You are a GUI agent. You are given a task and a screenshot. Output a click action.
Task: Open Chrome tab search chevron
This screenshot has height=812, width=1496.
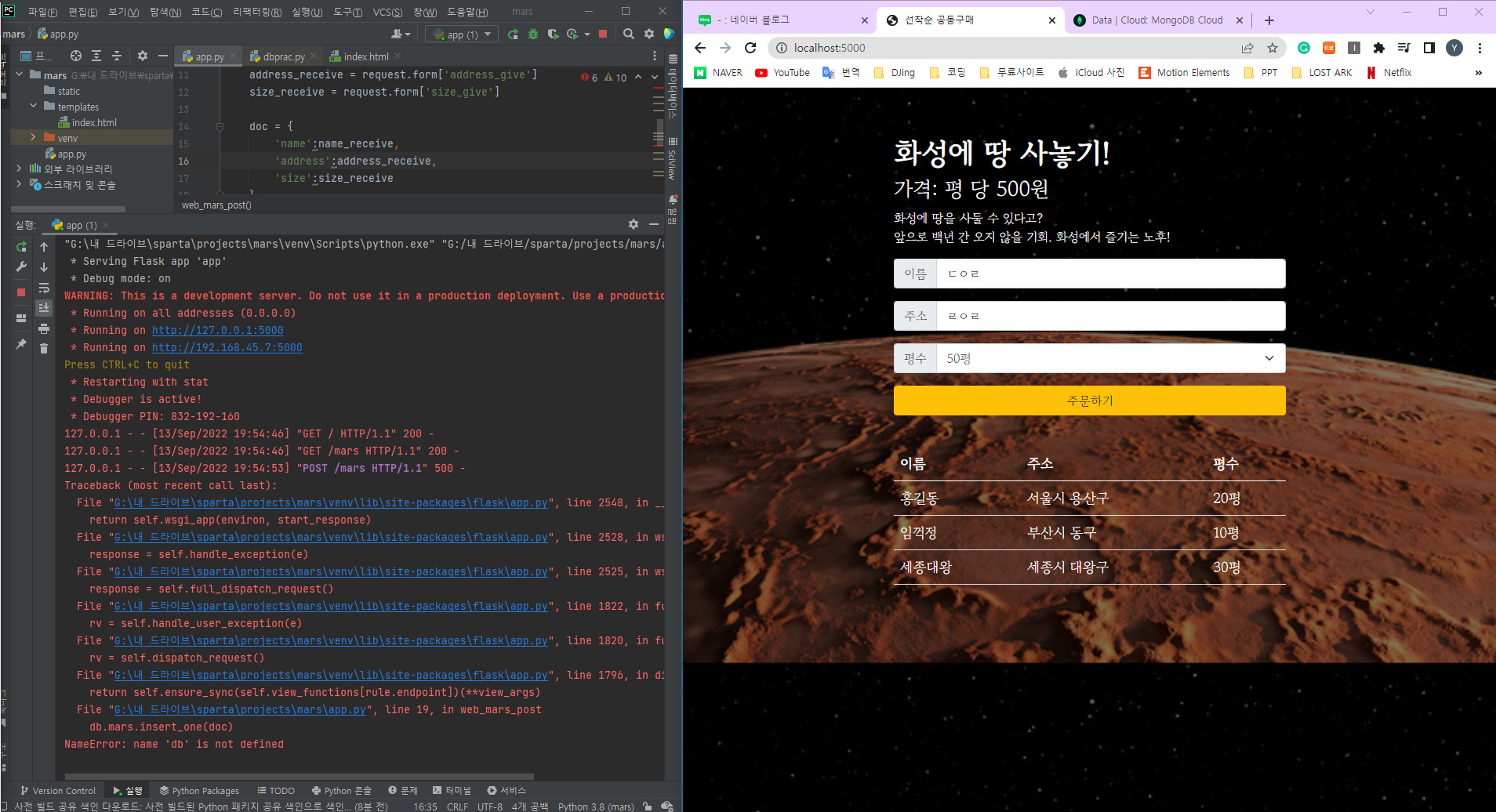(x=1371, y=12)
